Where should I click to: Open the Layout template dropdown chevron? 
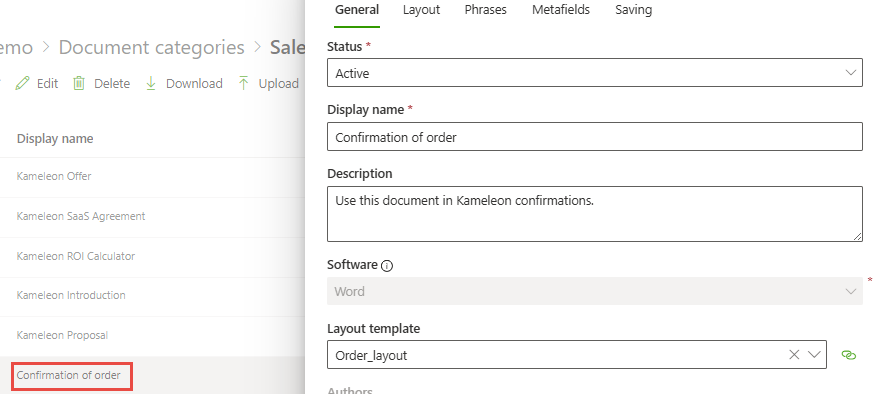pyautogui.click(x=814, y=354)
